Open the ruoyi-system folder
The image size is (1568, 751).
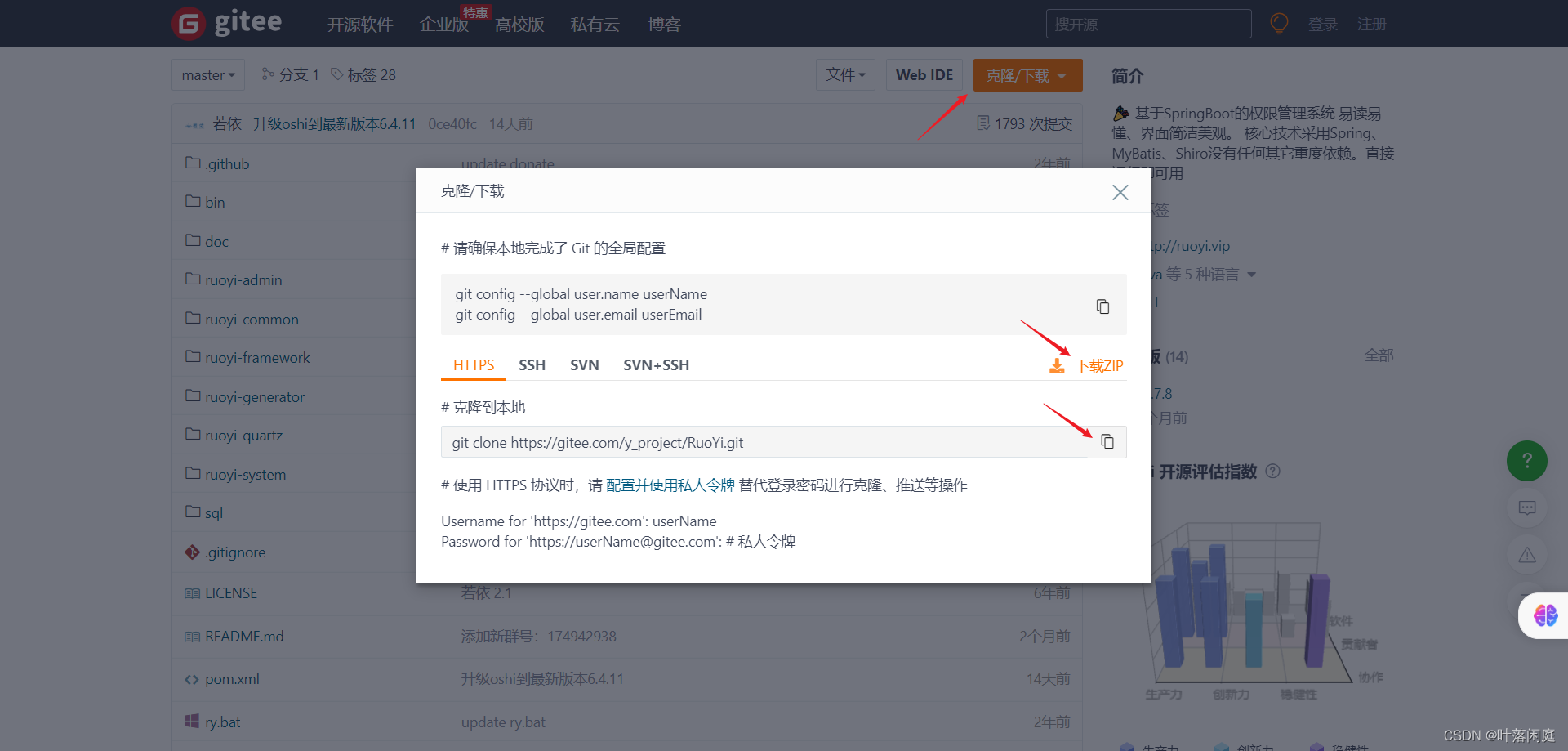(x=245, y=475)
